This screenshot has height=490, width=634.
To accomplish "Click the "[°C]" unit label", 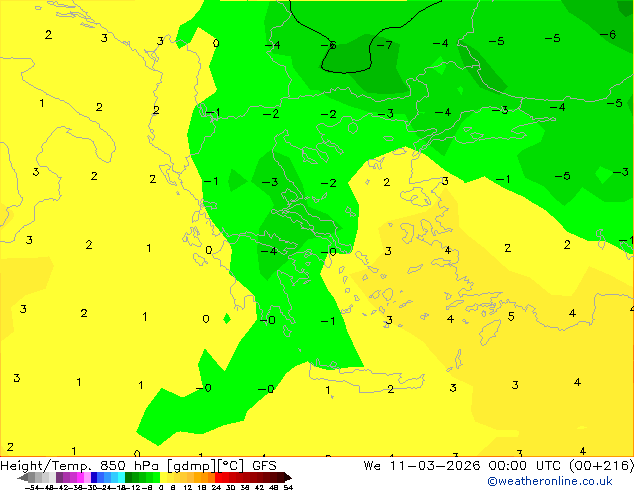I will pos(230,466).
